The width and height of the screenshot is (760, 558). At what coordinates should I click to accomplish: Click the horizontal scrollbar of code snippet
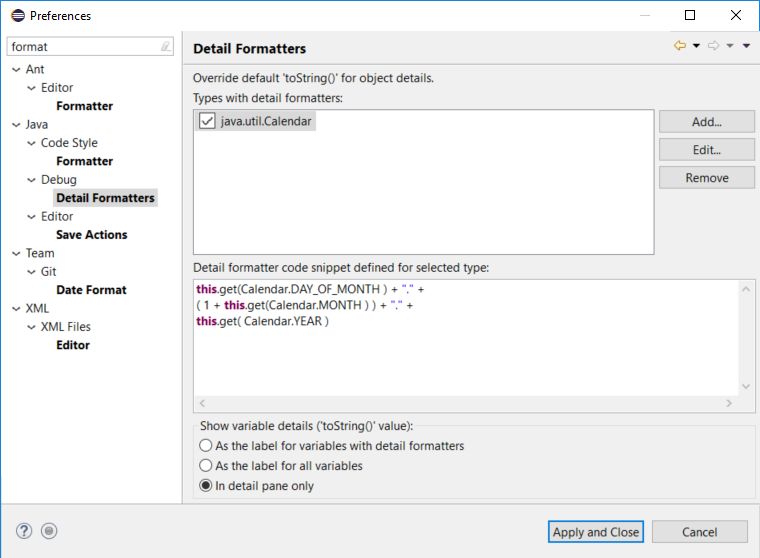tap(465, 403)
